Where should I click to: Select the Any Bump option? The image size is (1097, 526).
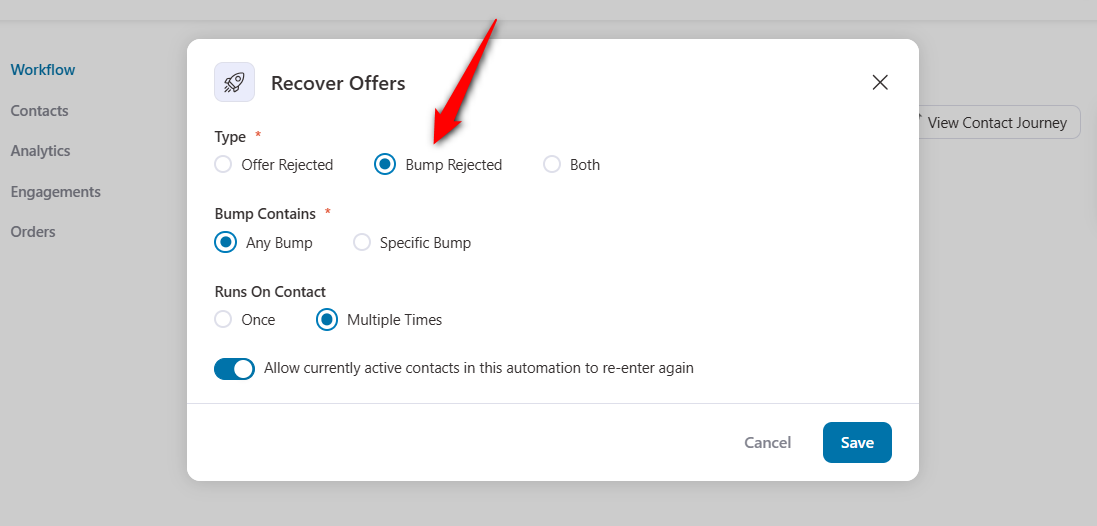coord(225,243)
